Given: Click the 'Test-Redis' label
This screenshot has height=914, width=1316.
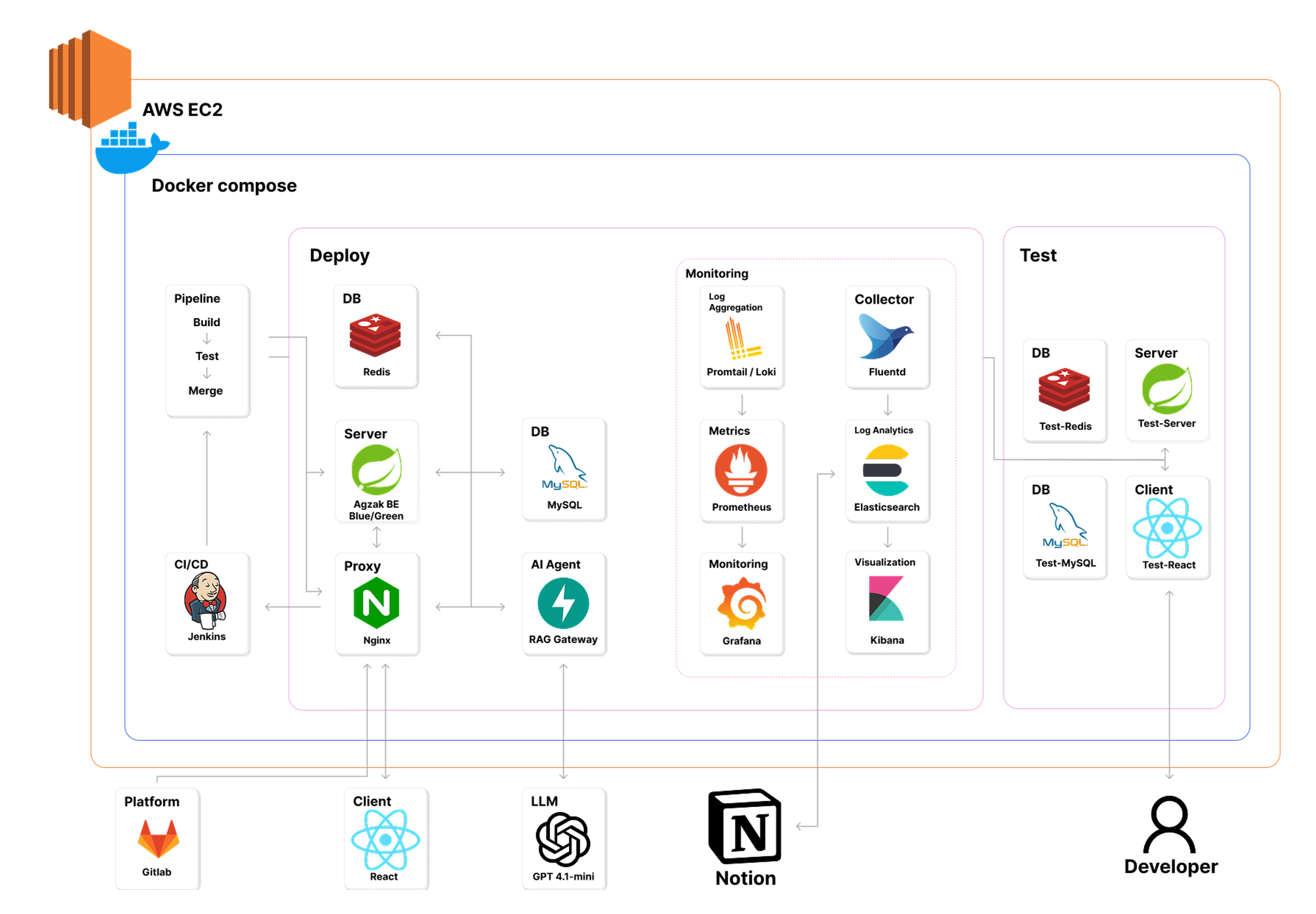Looking at the screenshot, I should [x=1065, y=426].
